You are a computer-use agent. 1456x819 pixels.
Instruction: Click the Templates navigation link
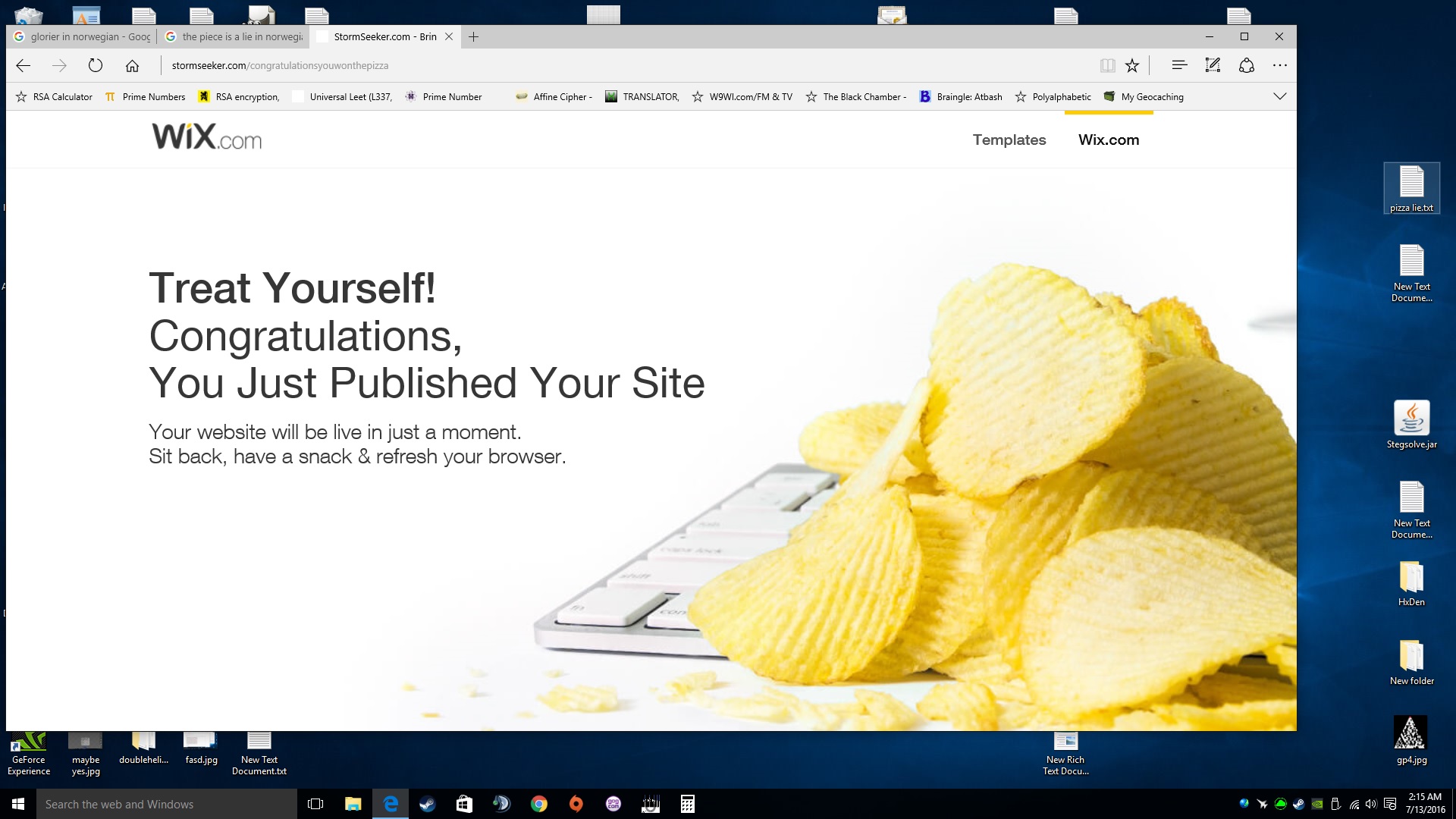[1009, 140]
